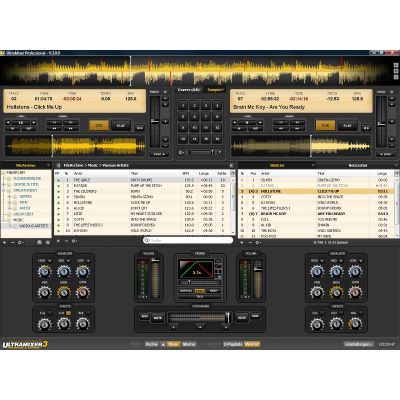The image size is (400, 400).
Task: Expand the GESPIELTE TITEL tree node
Action: click(x=4, y=184)
